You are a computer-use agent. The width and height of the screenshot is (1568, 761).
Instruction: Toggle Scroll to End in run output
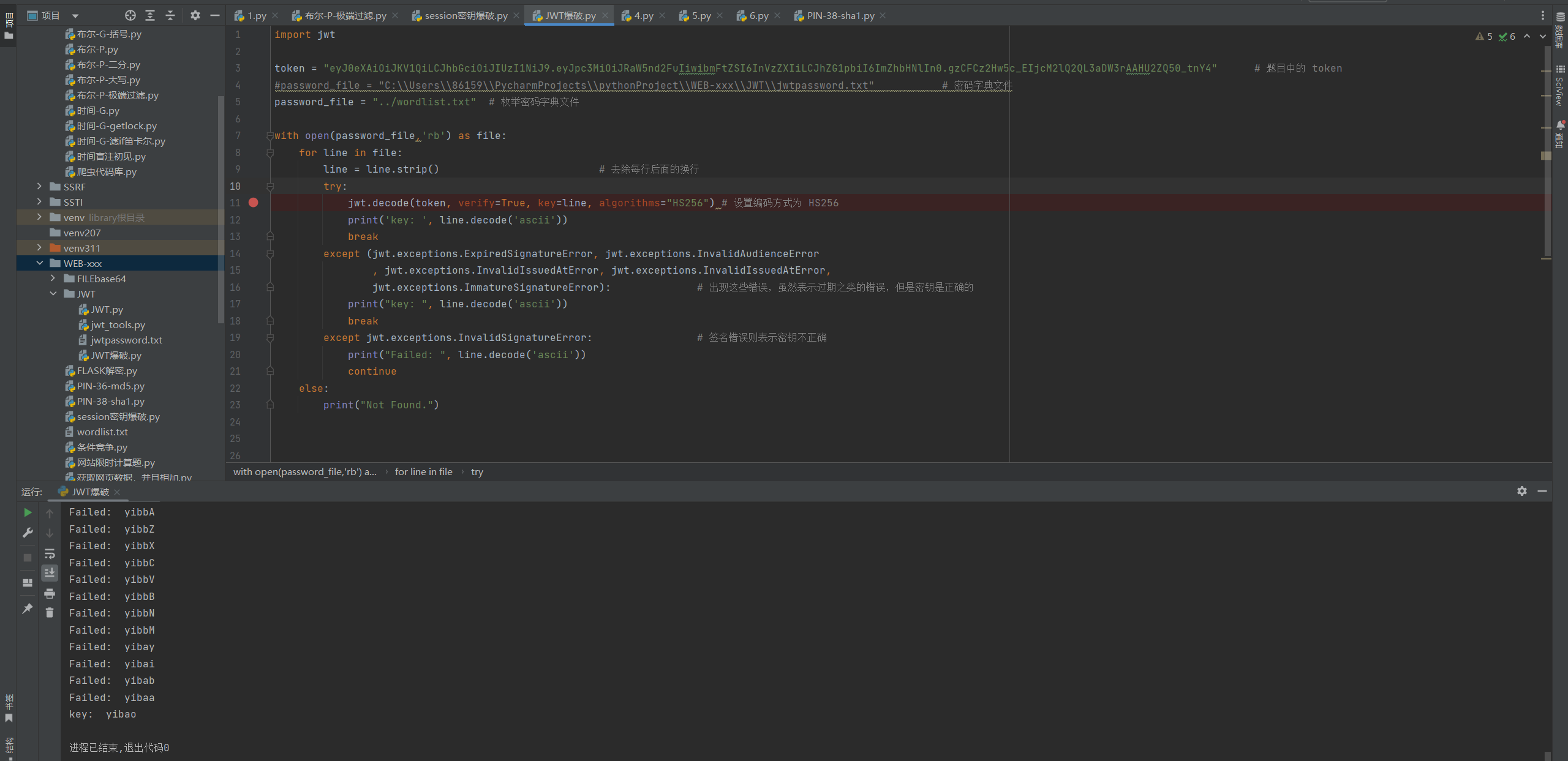coord(50,572)
